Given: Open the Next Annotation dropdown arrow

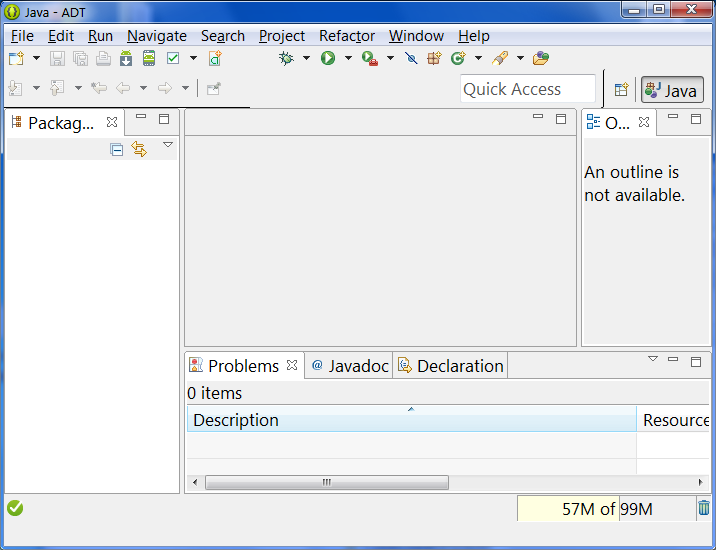Looking at the screenshot, I should pos(36,88).
